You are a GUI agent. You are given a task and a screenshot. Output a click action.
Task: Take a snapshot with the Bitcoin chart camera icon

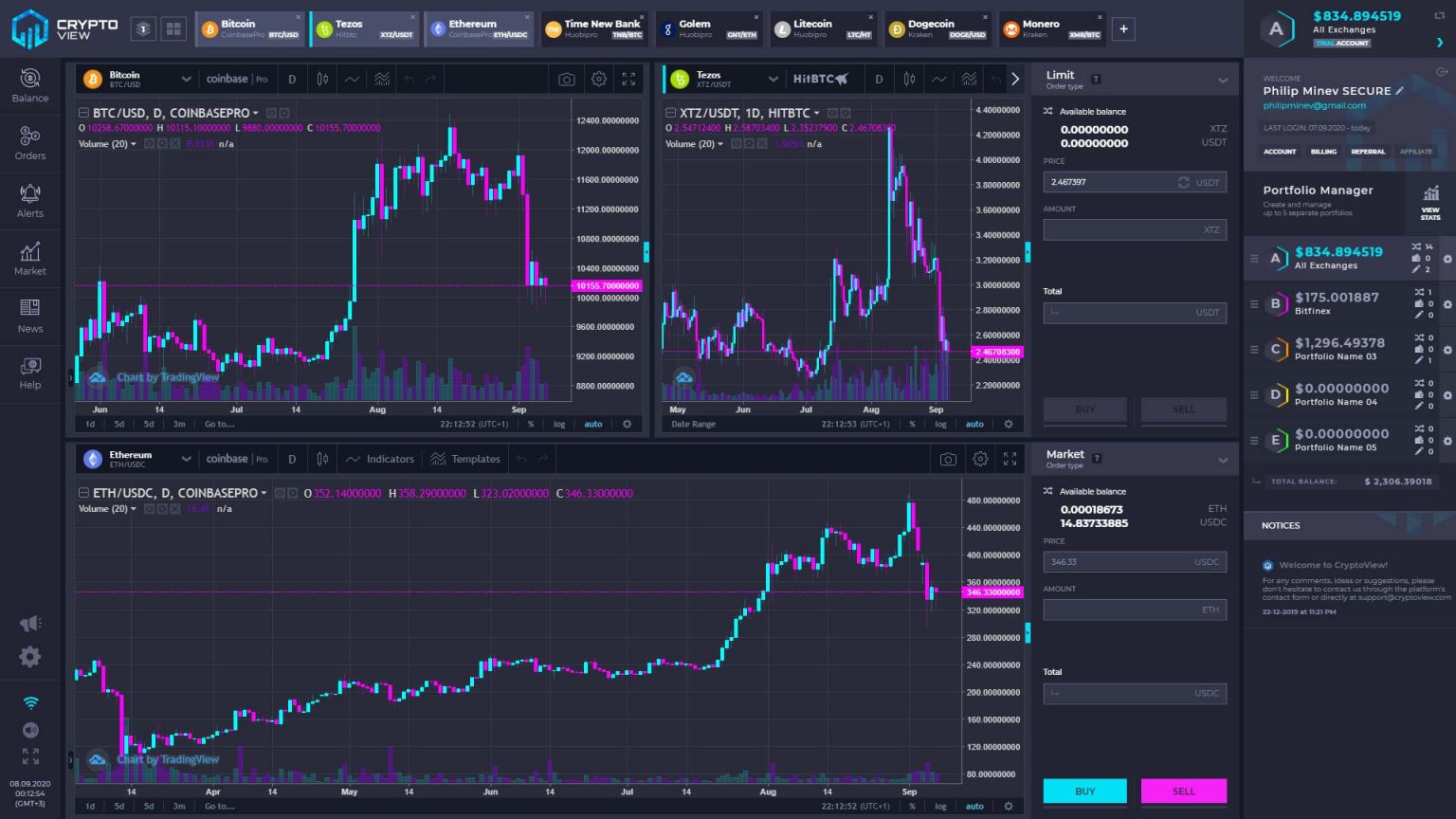pyautogui.click(x=566, y=80)
